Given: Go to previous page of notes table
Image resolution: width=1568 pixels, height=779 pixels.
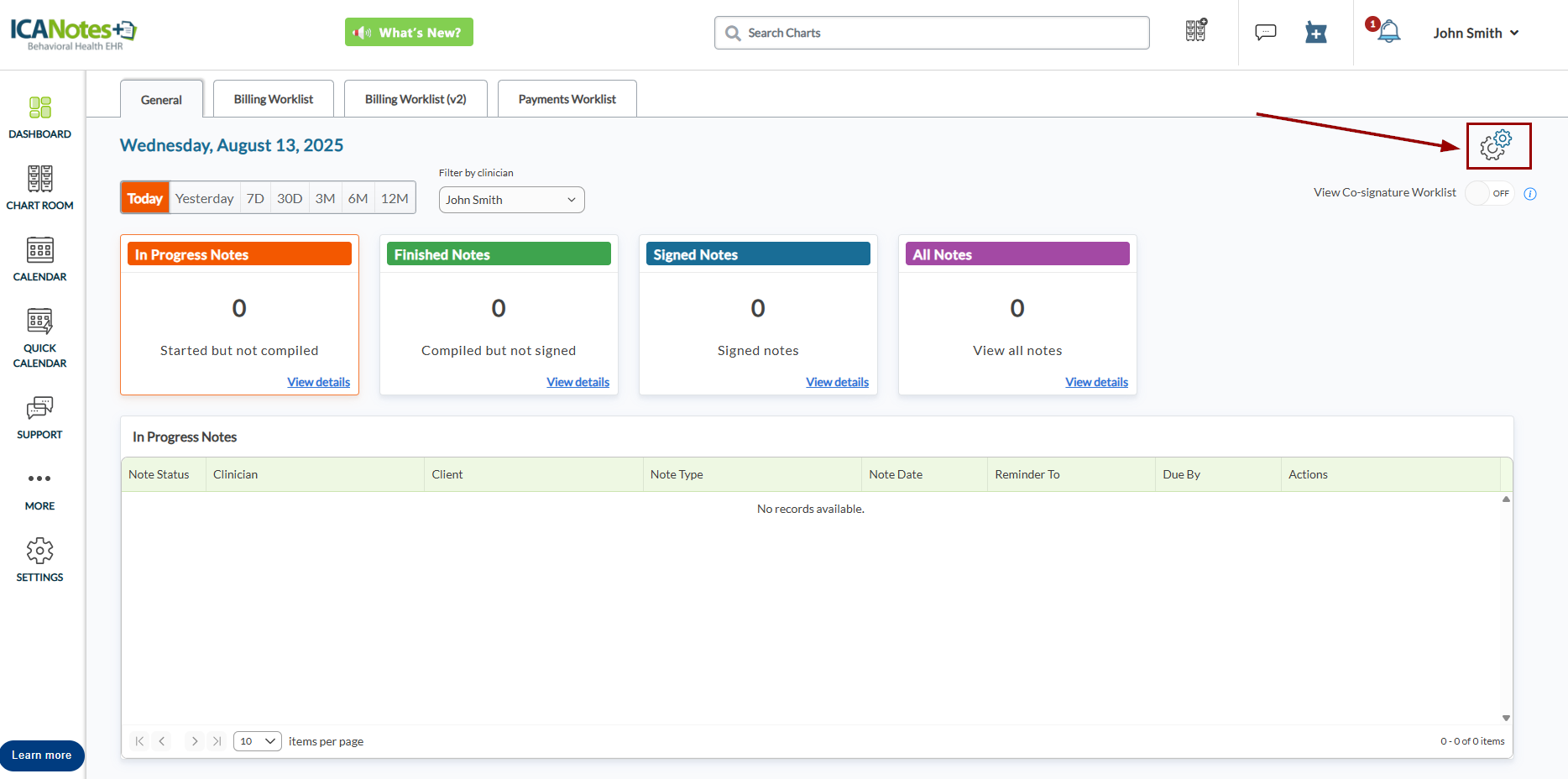Looking at the screenshot, I should click(x=162, y=741).
